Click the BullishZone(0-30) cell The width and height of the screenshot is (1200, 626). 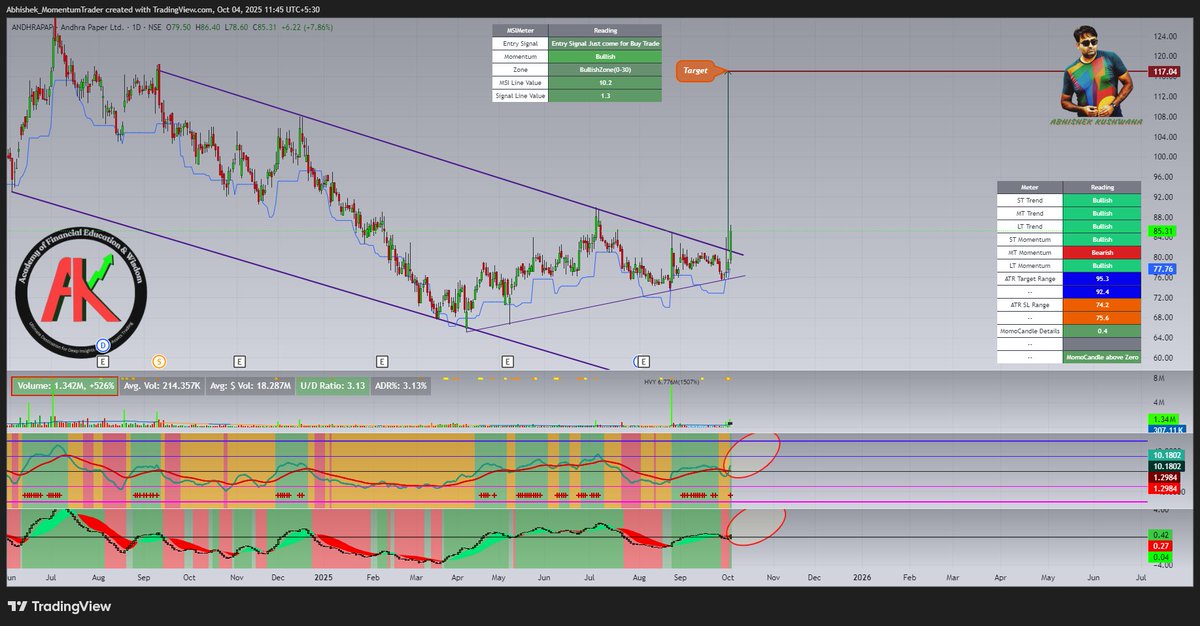(x=605, y=70)
